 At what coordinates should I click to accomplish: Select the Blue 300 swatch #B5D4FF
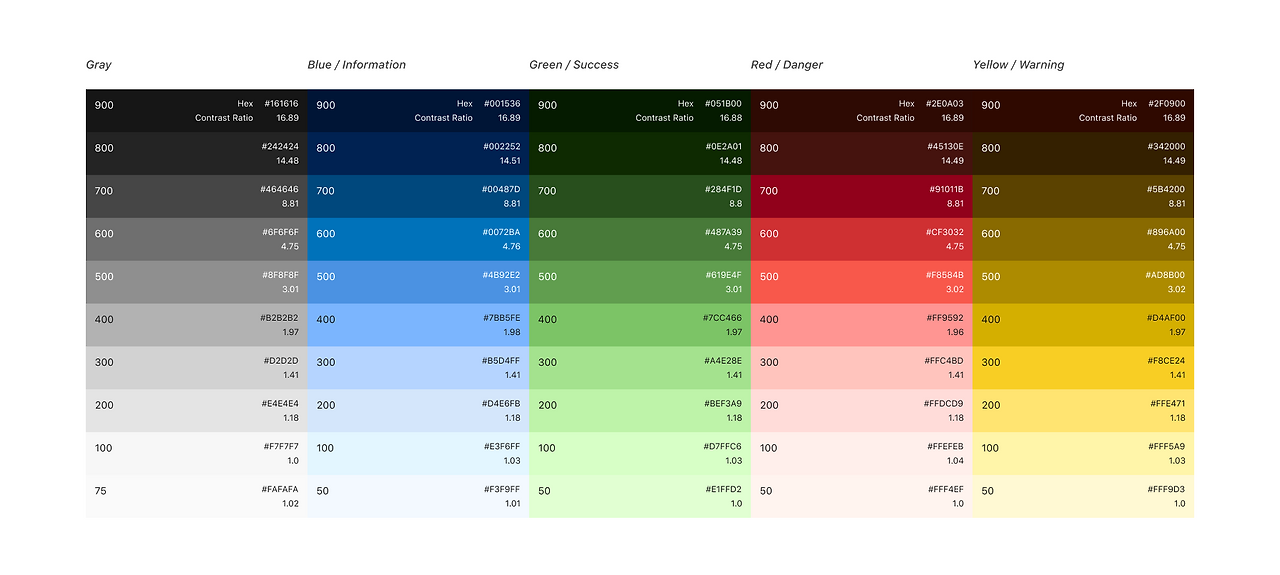(x=419, y=368)
